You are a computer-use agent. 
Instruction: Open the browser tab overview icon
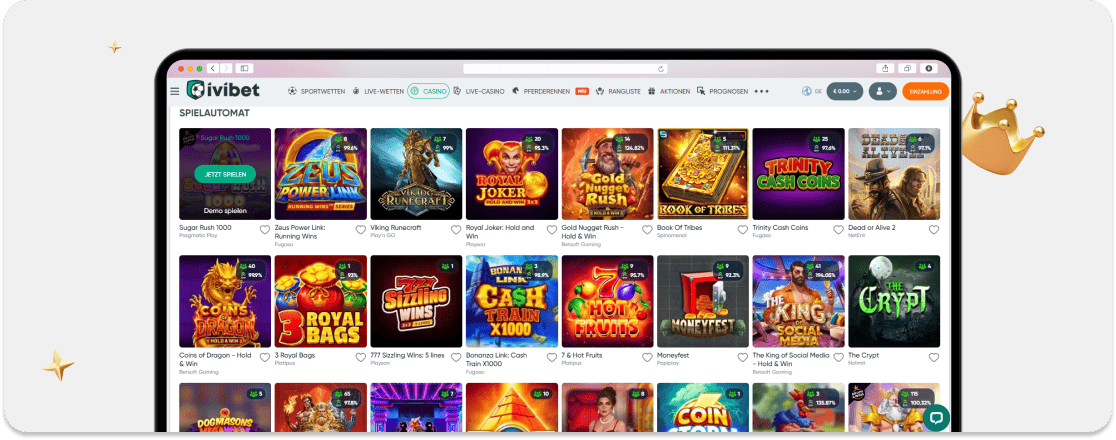click(x=907, y=68)
